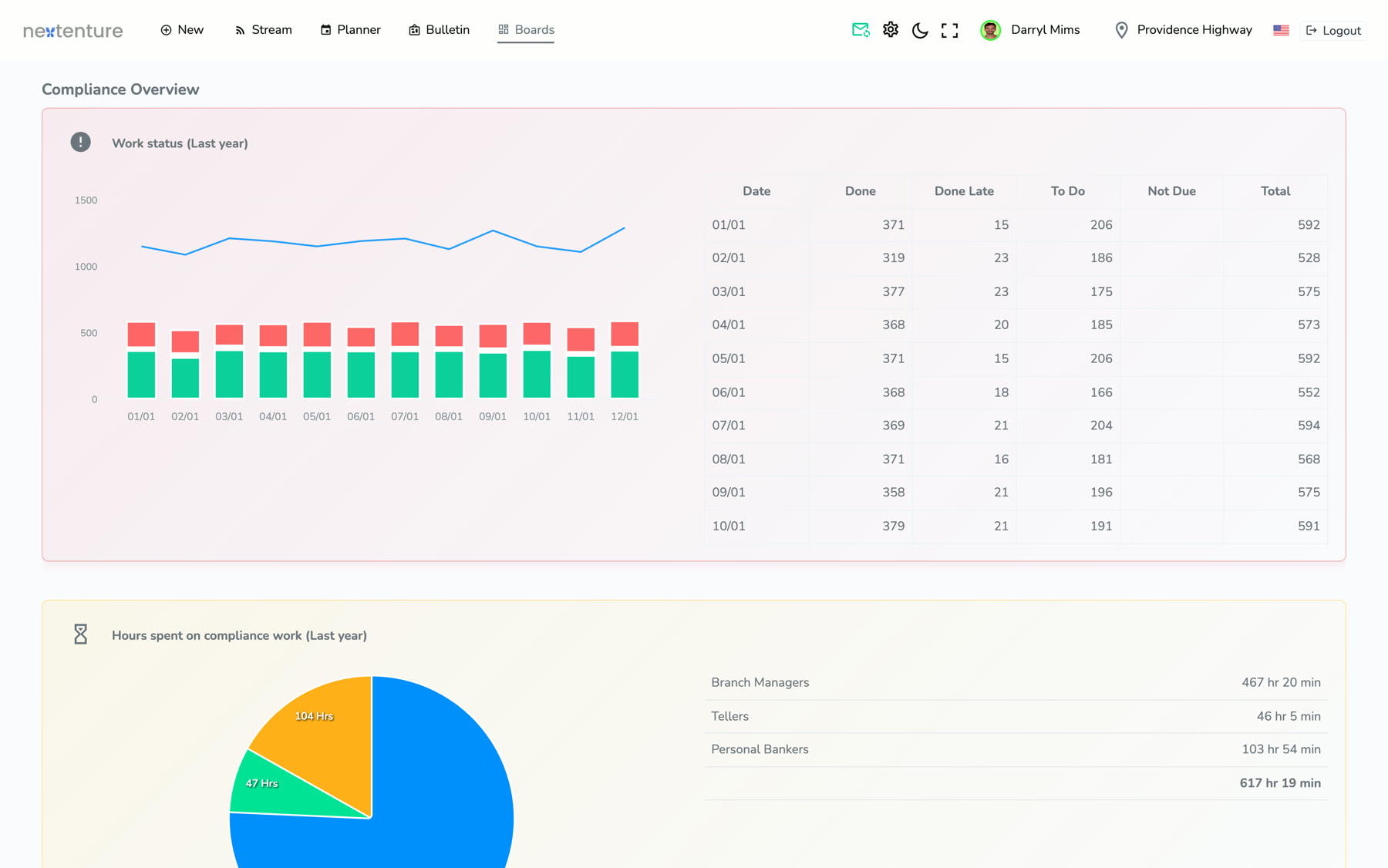The width and height of the screenshot is (1388, 868).
Task: Click the location pin icon
Action: point(1122,30)
